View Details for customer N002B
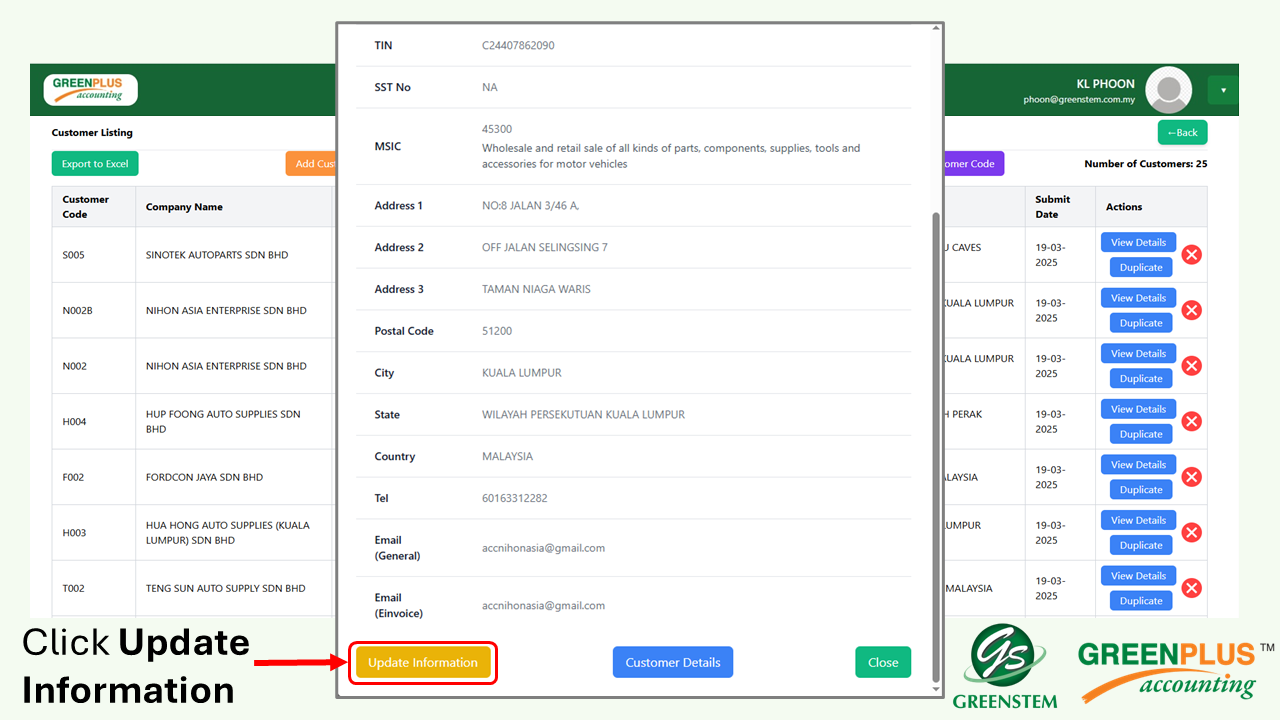The width and height of the screenshot is (1280, 720). [x=1138, y=298]
